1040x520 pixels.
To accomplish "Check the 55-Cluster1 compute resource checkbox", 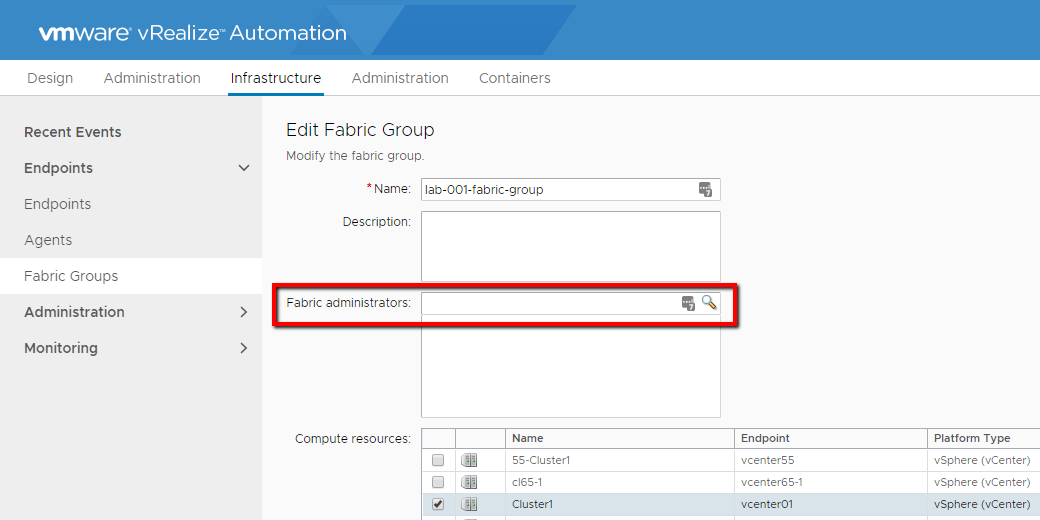I will click(x=438, y=460).
